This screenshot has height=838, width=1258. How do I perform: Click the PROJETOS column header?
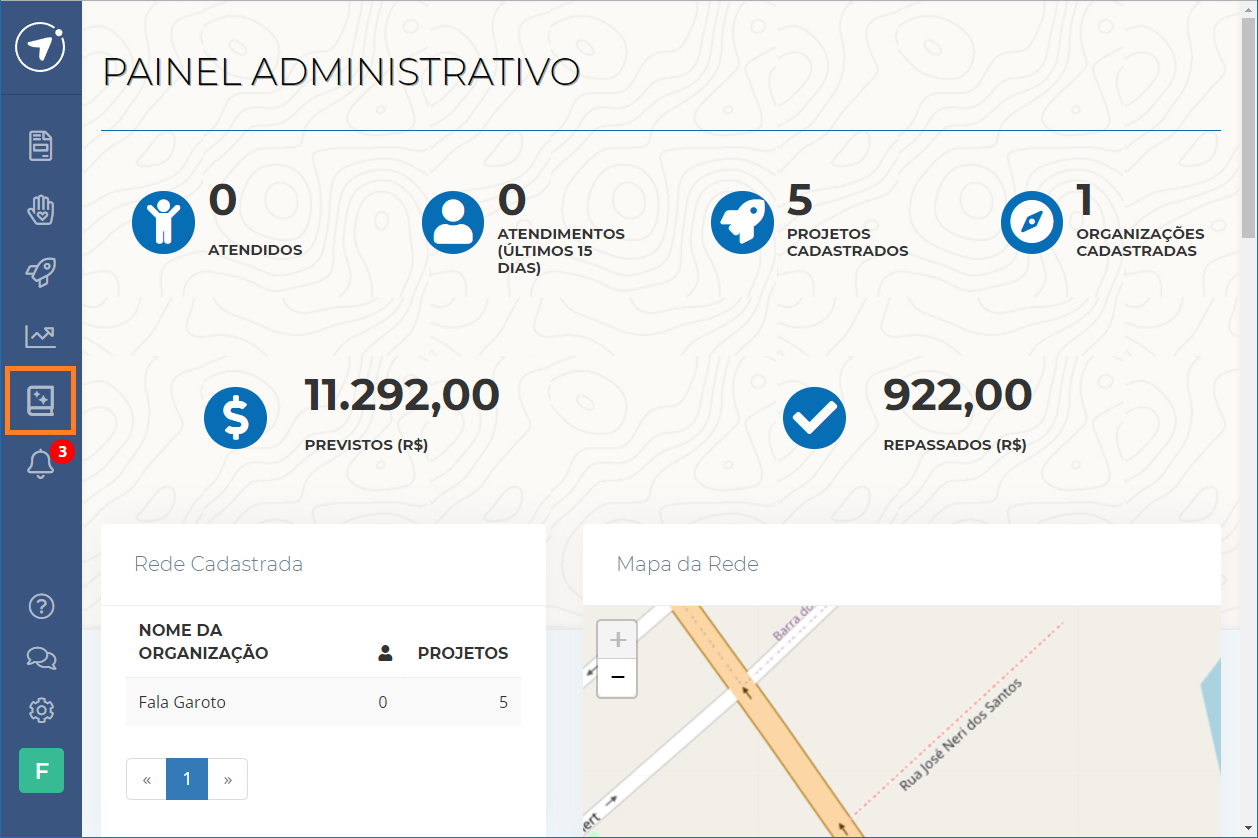[463, 653]
